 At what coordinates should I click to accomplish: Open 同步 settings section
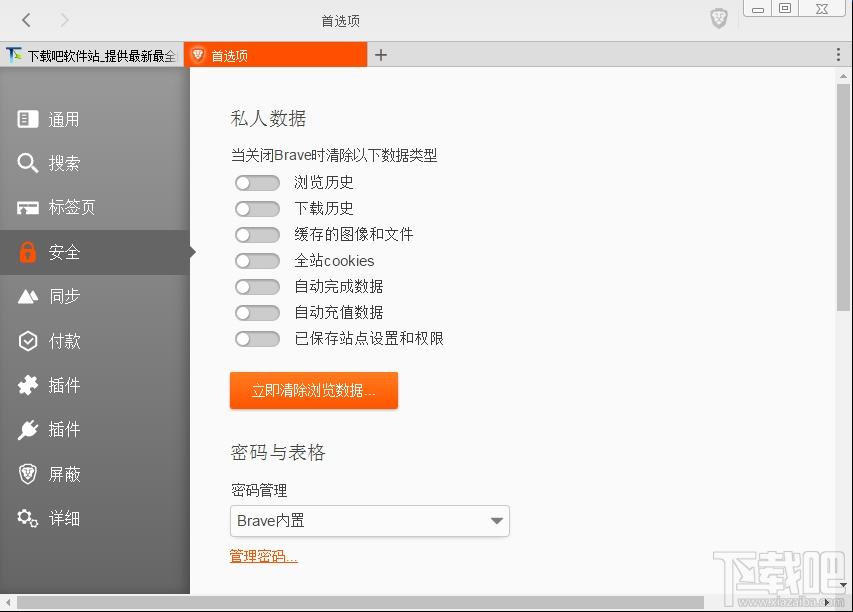pyautogui.click(x=95, y=296)
